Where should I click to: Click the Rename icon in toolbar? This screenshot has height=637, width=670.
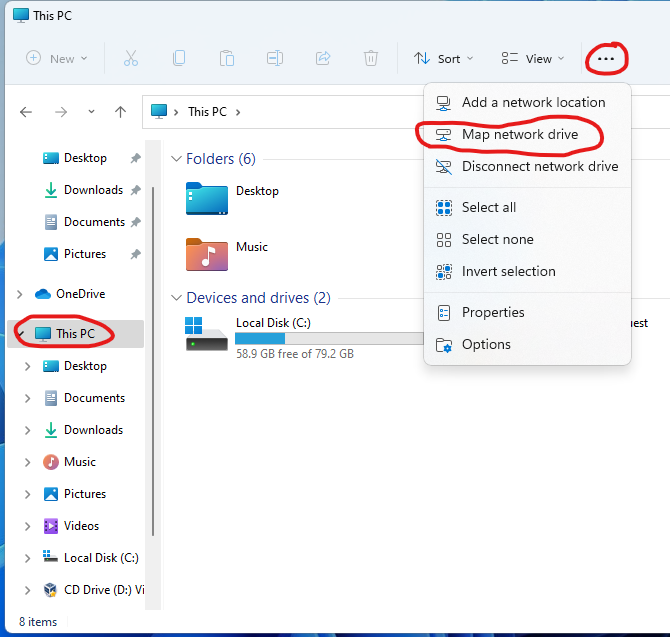pos(275,59)
